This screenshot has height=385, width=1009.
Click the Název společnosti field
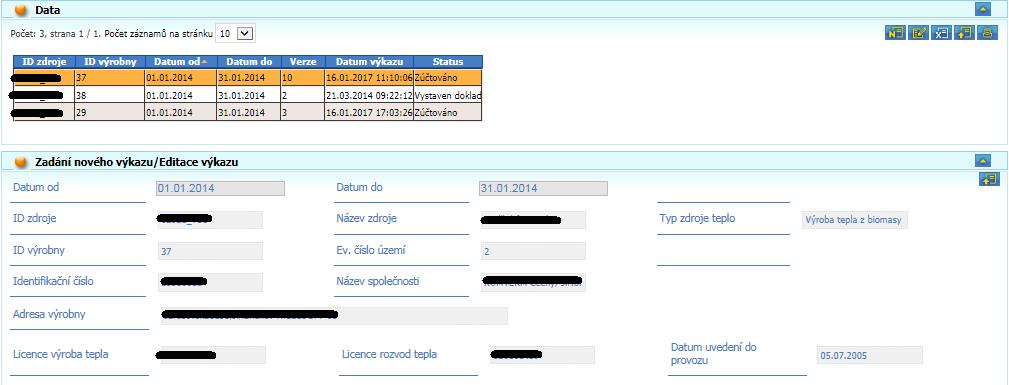click(x=533, y=282)
